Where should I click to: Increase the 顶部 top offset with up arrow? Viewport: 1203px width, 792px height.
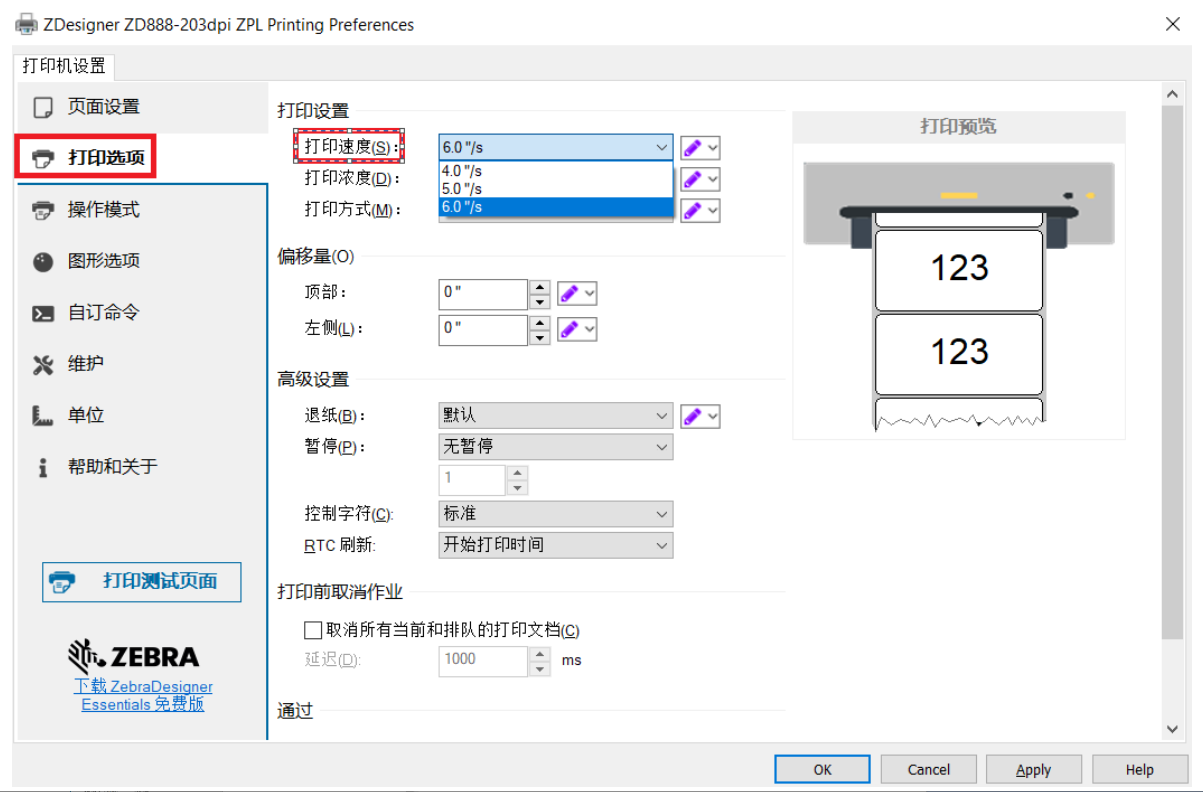tap(540, 287)
